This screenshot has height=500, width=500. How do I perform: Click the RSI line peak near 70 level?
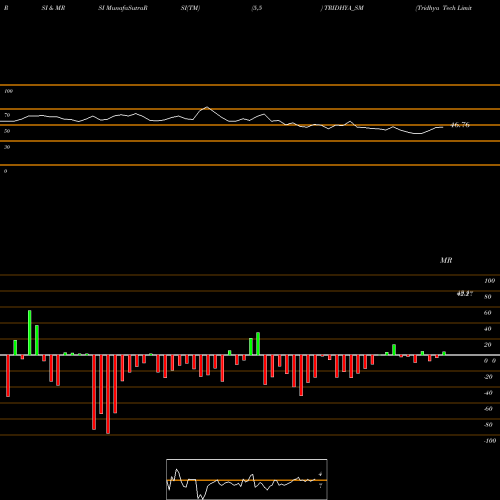coord(207,107)
